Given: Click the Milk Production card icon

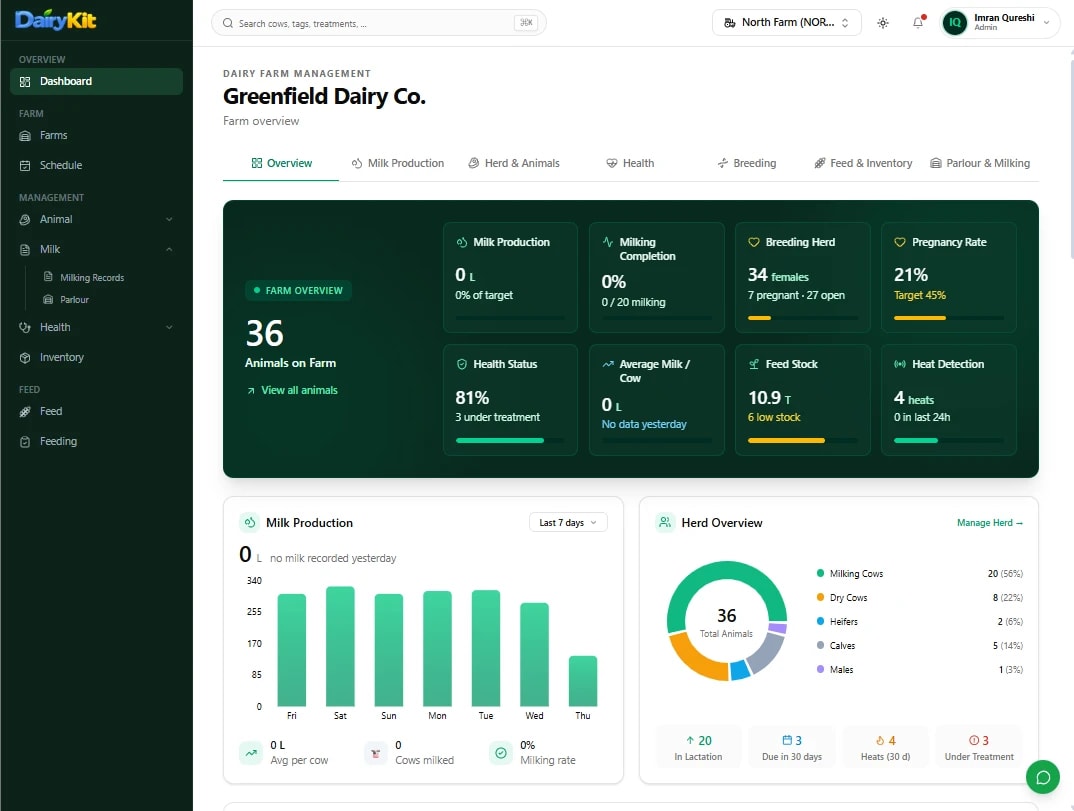Looking at the screenshot, I should click(x=249, y=523).
